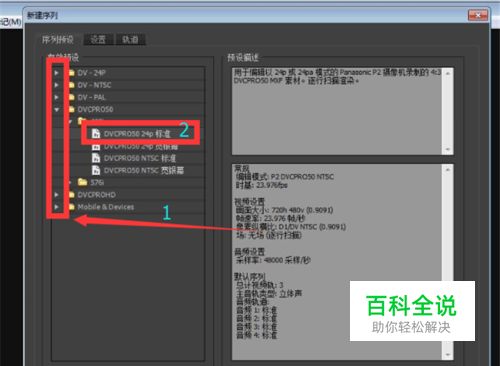Click the DVCPROHD folder icon
This screenshot has height=366, width=500.
pyautogui.click(x=72, y=195)
